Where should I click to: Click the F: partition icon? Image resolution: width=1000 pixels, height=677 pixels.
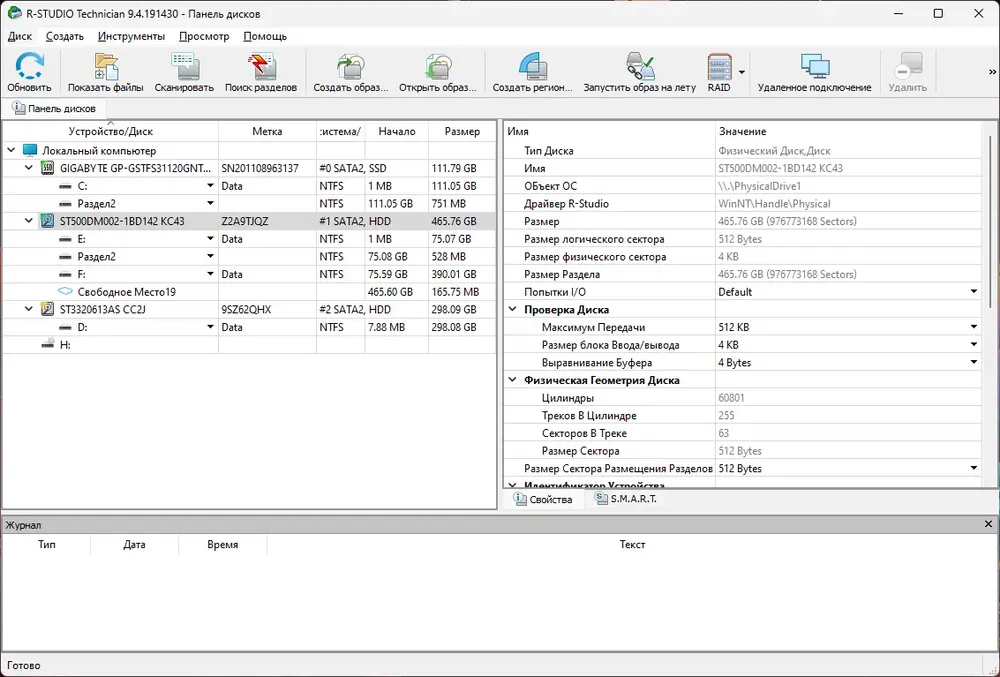(65, 274)
